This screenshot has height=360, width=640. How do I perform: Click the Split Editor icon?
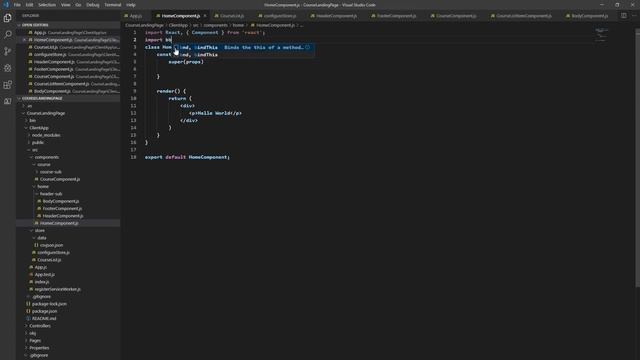click(x=624, y=16)
